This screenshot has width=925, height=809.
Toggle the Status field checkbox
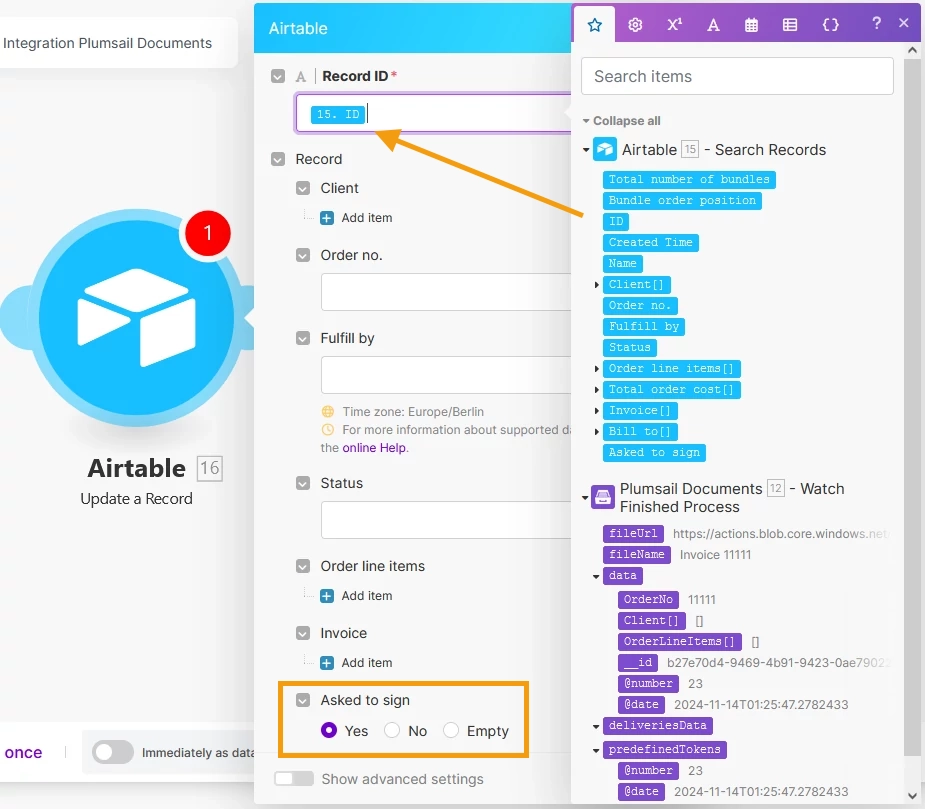[303, 483]
